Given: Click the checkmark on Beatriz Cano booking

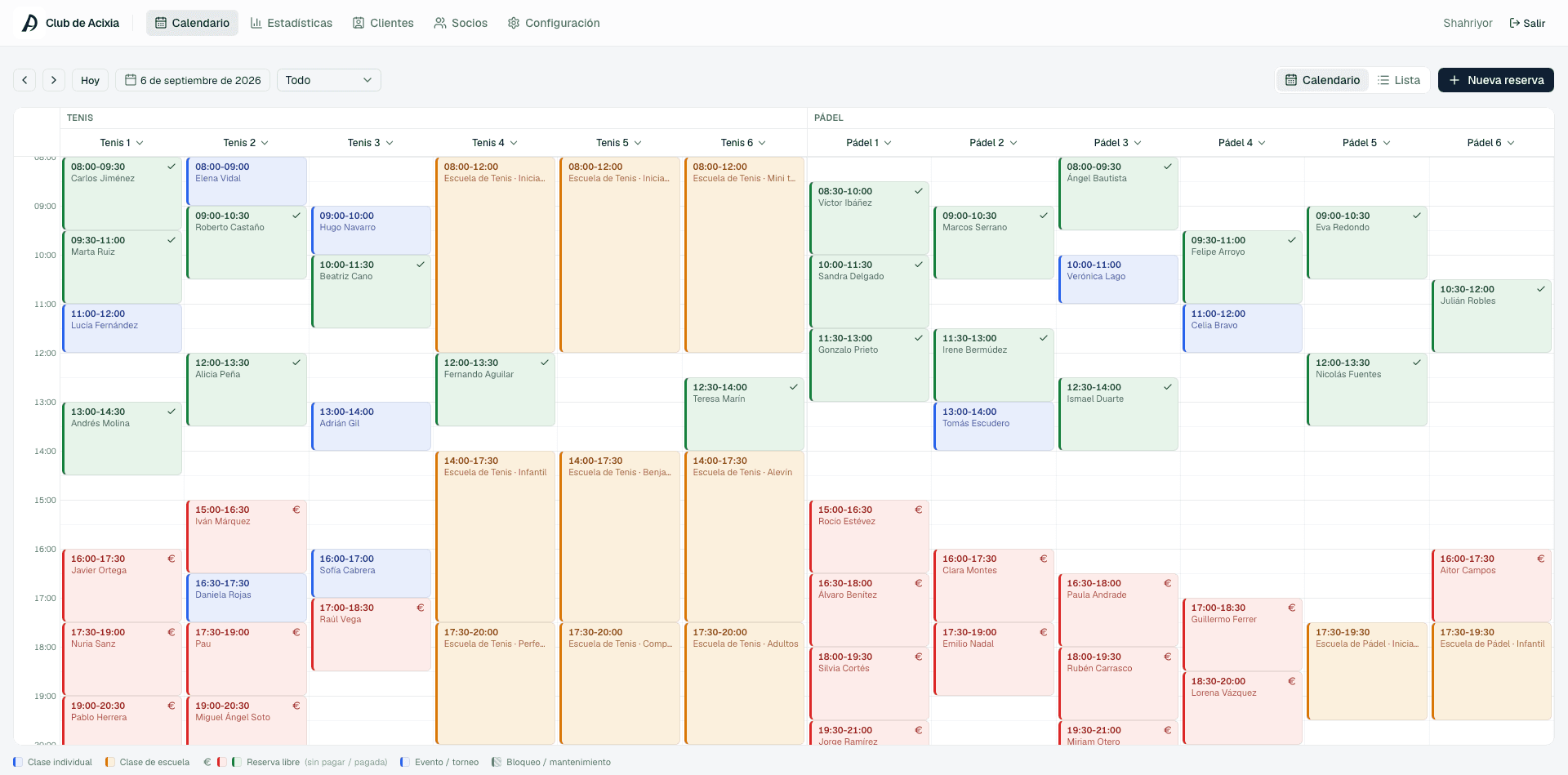Looking at the screenshot, I should 421,265.
